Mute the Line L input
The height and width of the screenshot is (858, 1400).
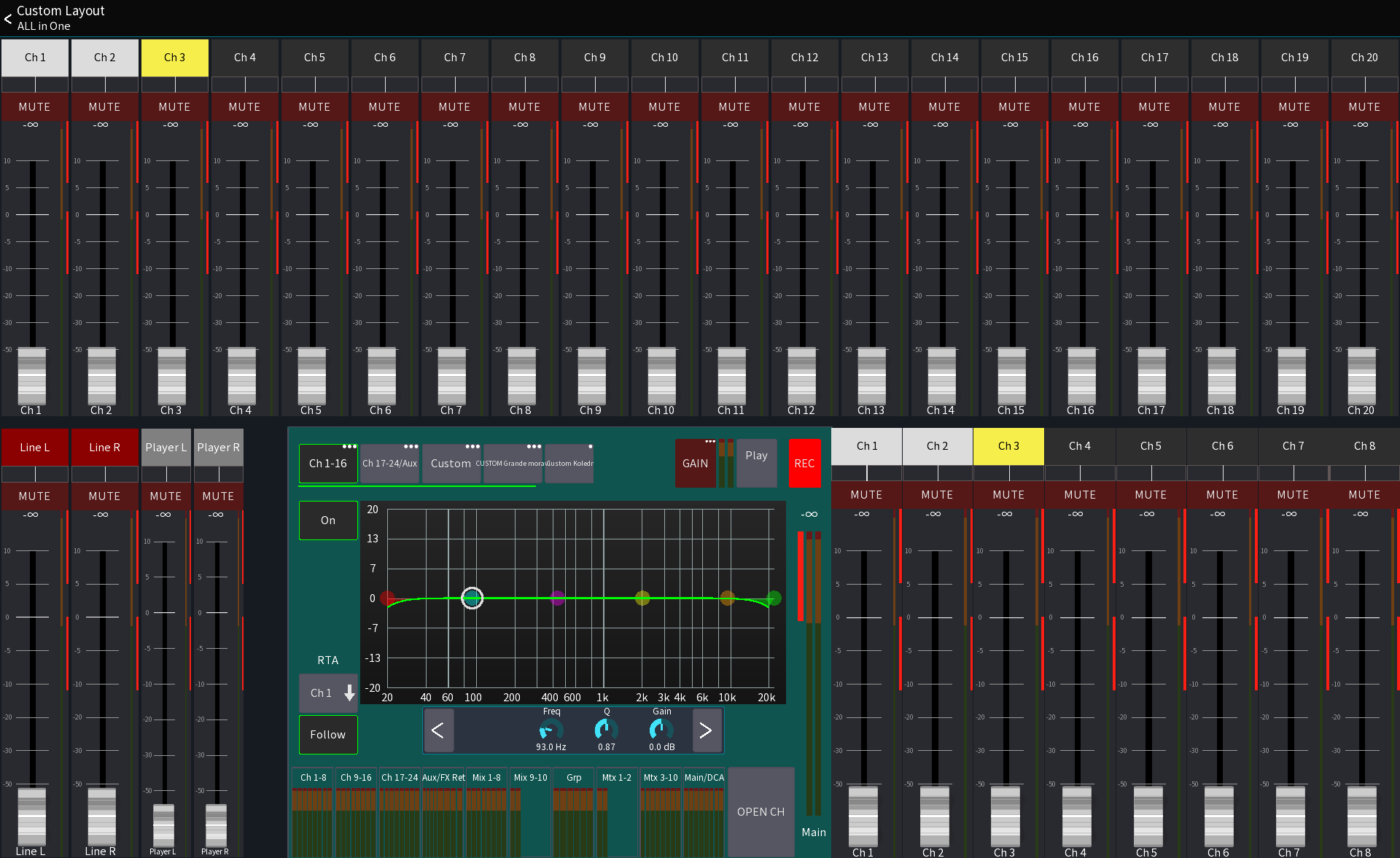34,496
